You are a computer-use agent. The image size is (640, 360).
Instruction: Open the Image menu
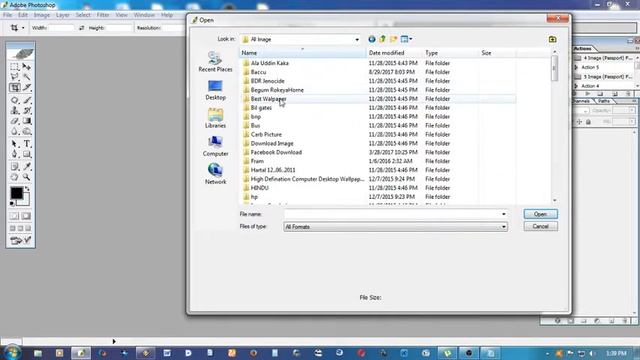coord(42,15)
